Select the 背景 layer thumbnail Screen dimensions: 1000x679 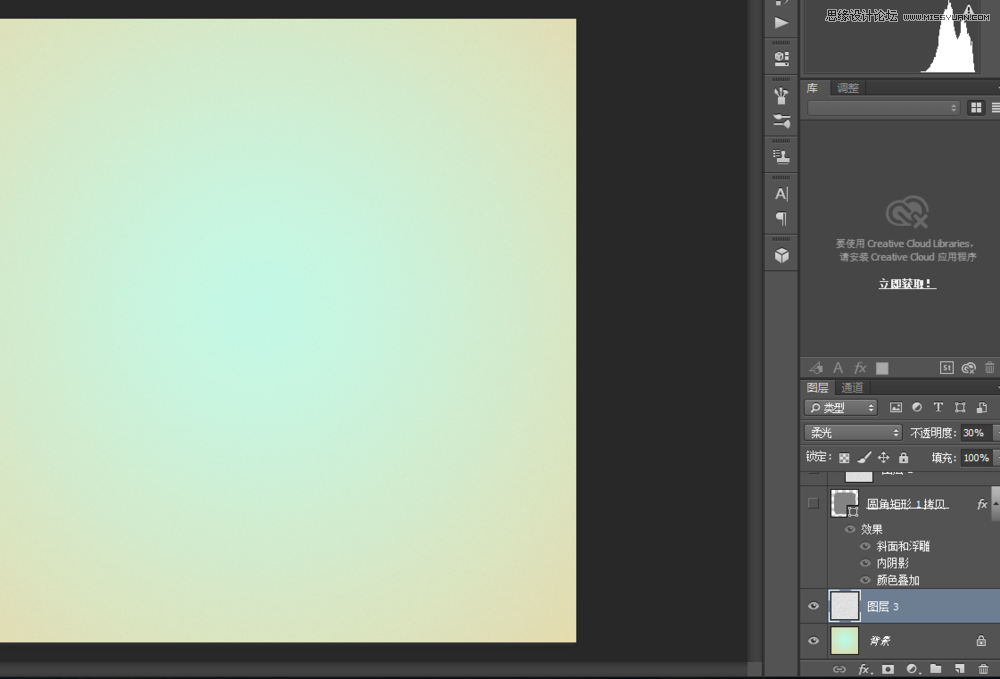pos(845,640)
